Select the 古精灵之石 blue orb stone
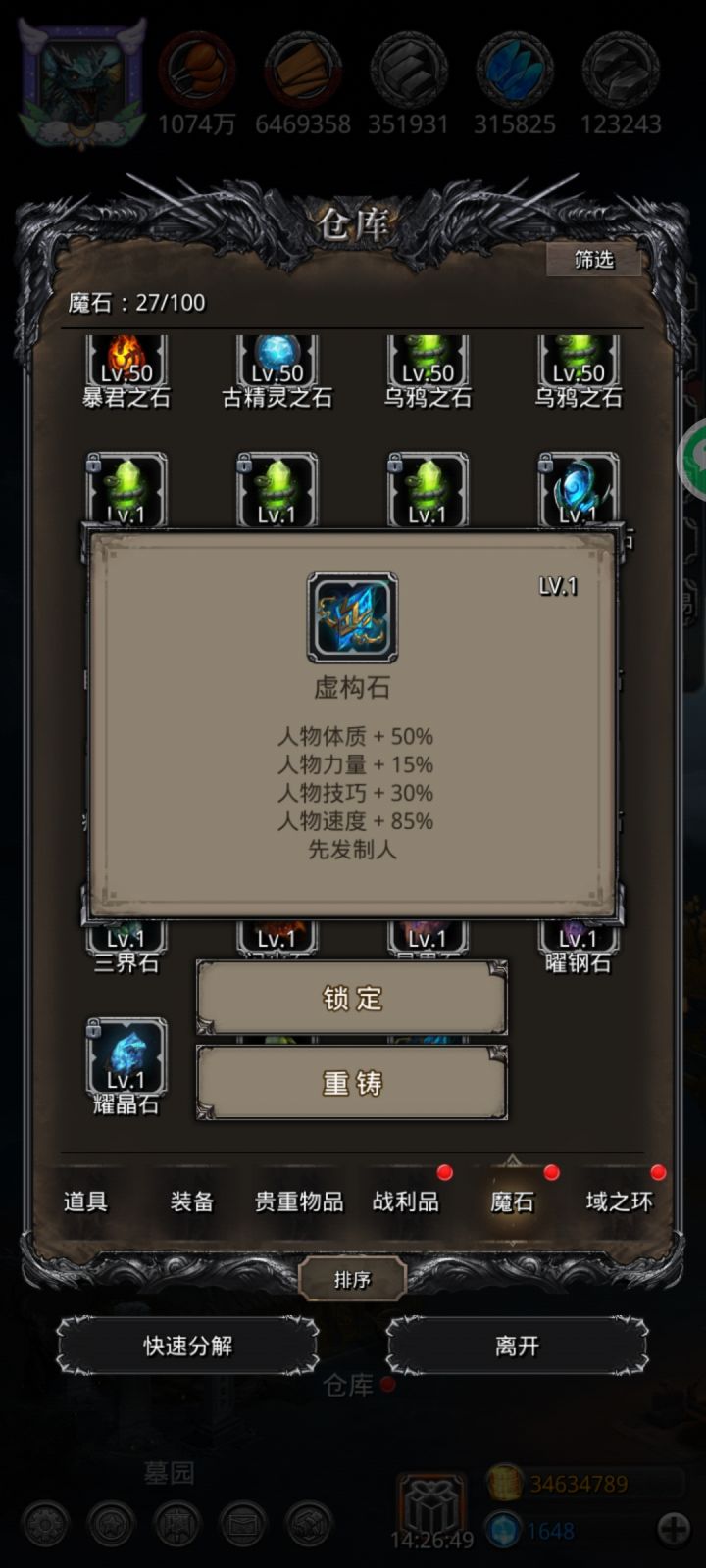The height and width of the screenshot is (1568, 706). pyautogui.click(x=277, y=361)
